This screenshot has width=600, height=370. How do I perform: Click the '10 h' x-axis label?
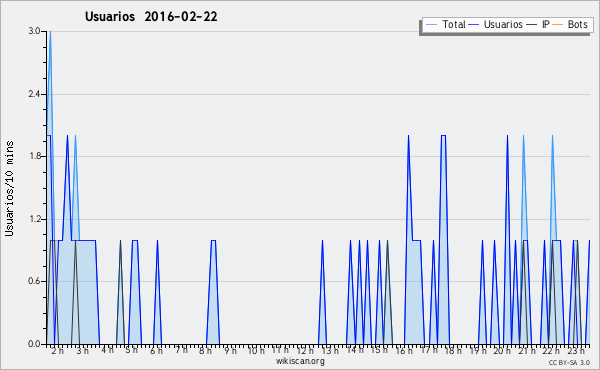(x=256, y=351)
